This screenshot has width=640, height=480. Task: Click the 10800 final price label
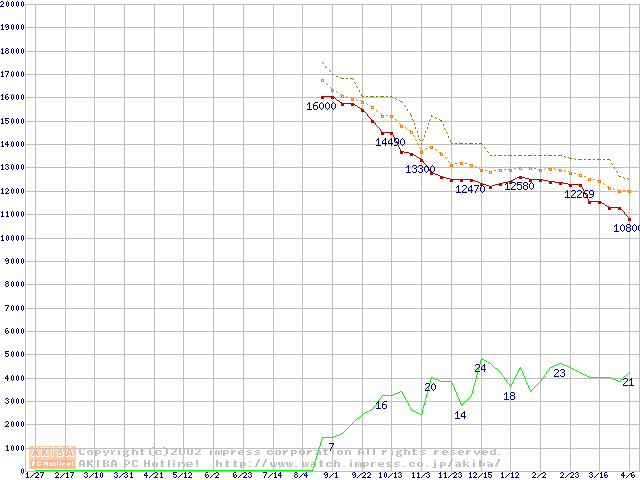coord(626,228)
